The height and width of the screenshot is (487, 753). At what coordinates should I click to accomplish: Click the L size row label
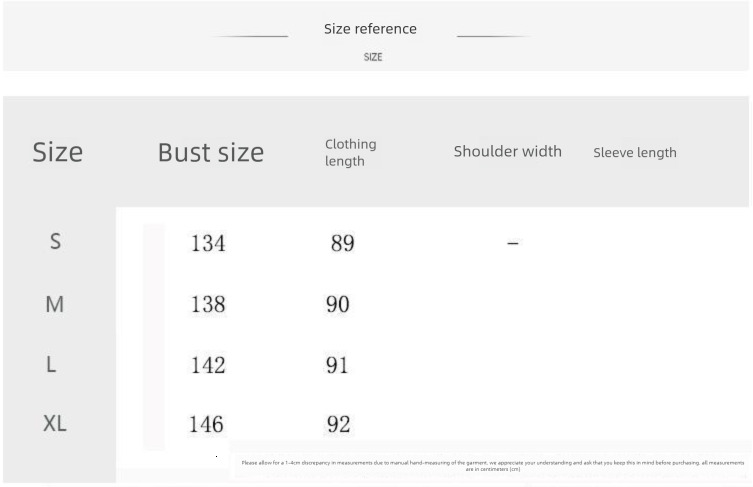coord(51,365)
